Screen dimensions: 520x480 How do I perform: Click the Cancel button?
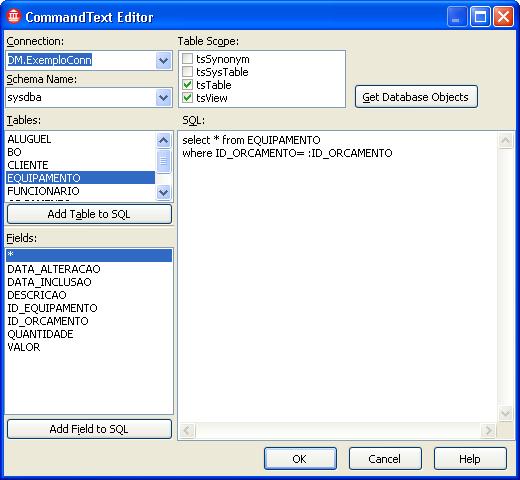(385, 459)
